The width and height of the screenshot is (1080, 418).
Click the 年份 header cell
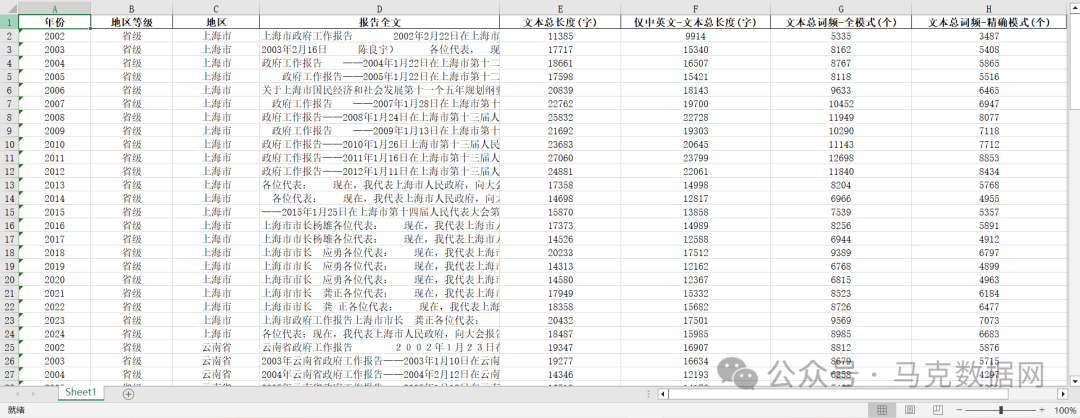point(54,22)
